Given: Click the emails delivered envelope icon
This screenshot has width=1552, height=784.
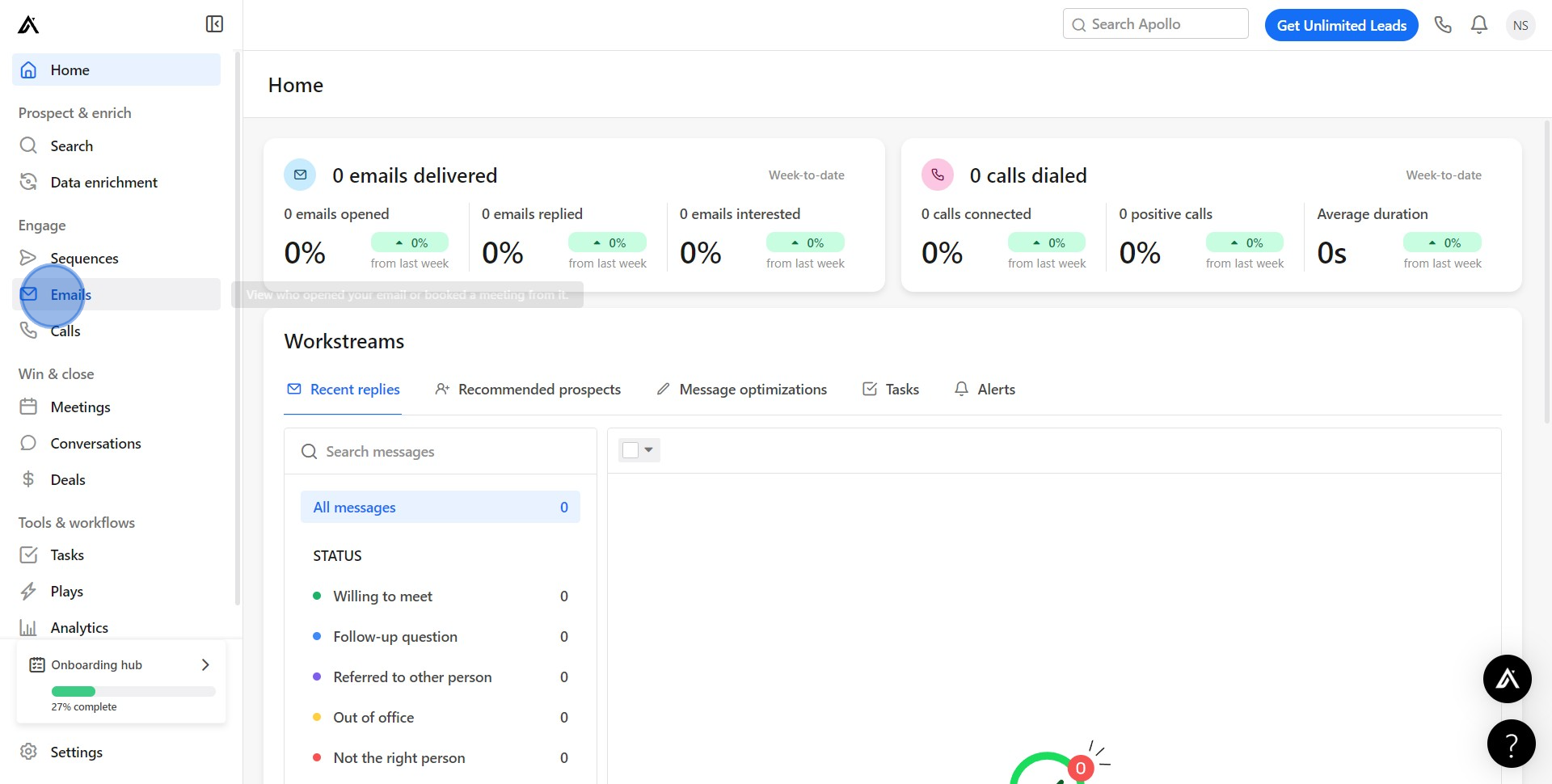Looking at the screenshot, I should click(300, 175).
